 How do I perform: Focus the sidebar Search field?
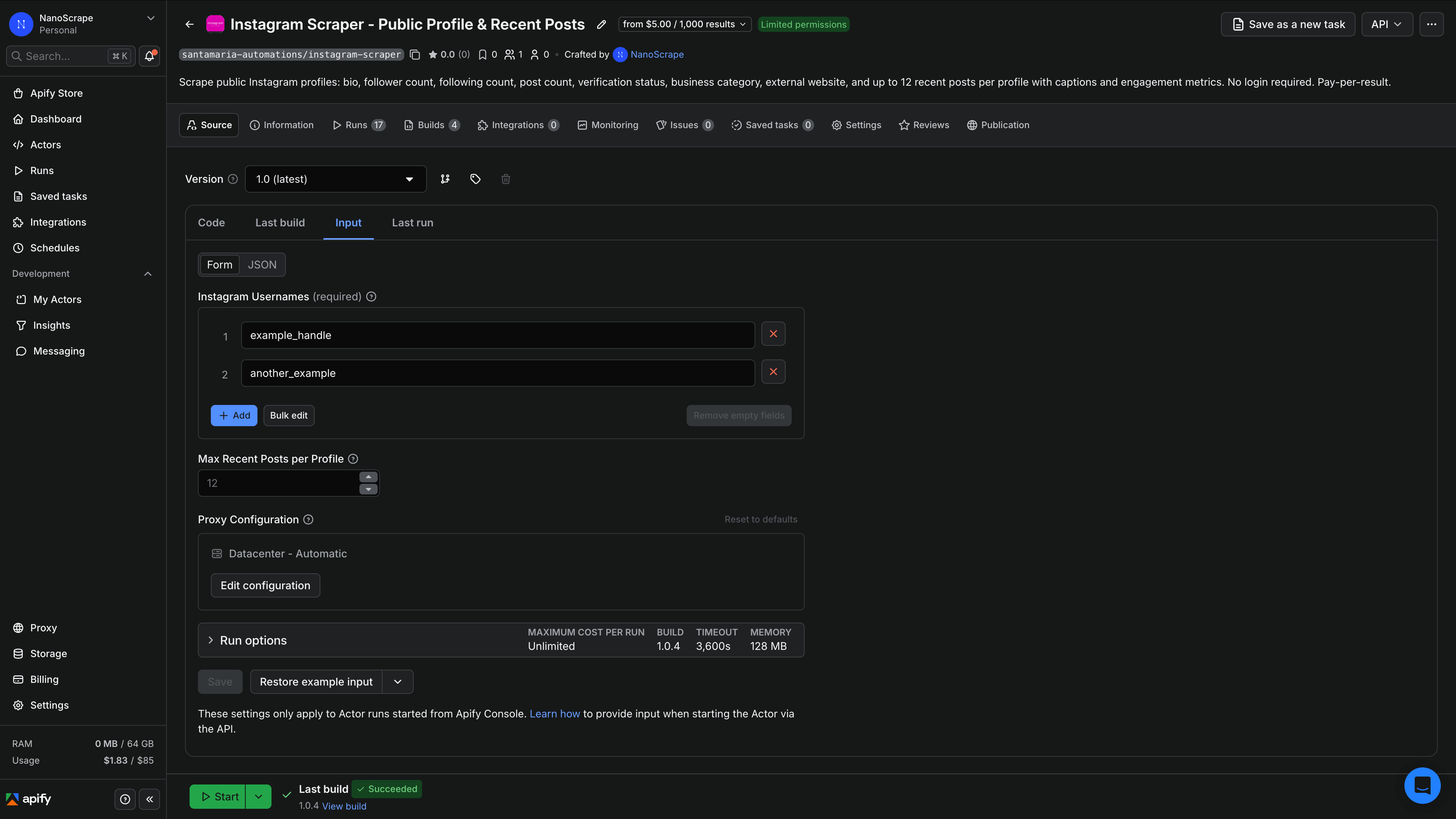pos(70,56)
